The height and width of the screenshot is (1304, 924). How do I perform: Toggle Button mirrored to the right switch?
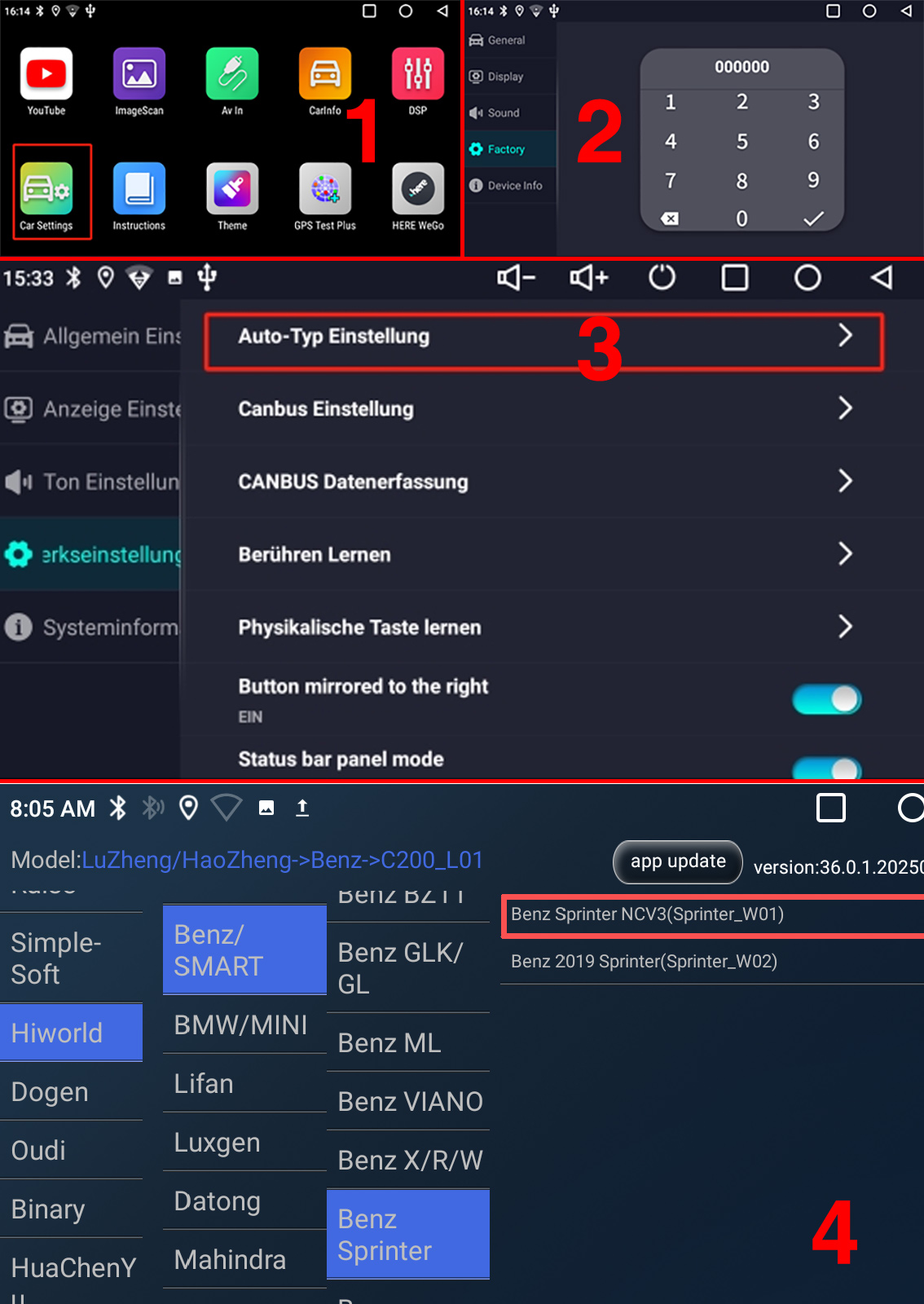827,699
